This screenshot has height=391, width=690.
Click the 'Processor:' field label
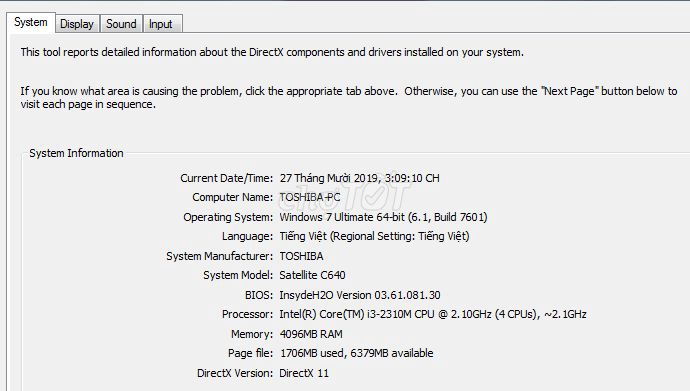[247, 314]
